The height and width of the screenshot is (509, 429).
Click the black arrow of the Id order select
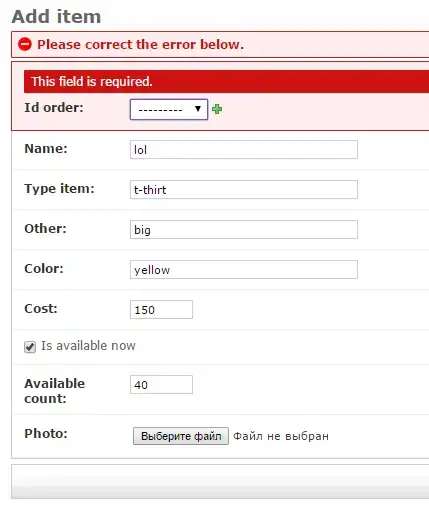click(x=198, y=109)
